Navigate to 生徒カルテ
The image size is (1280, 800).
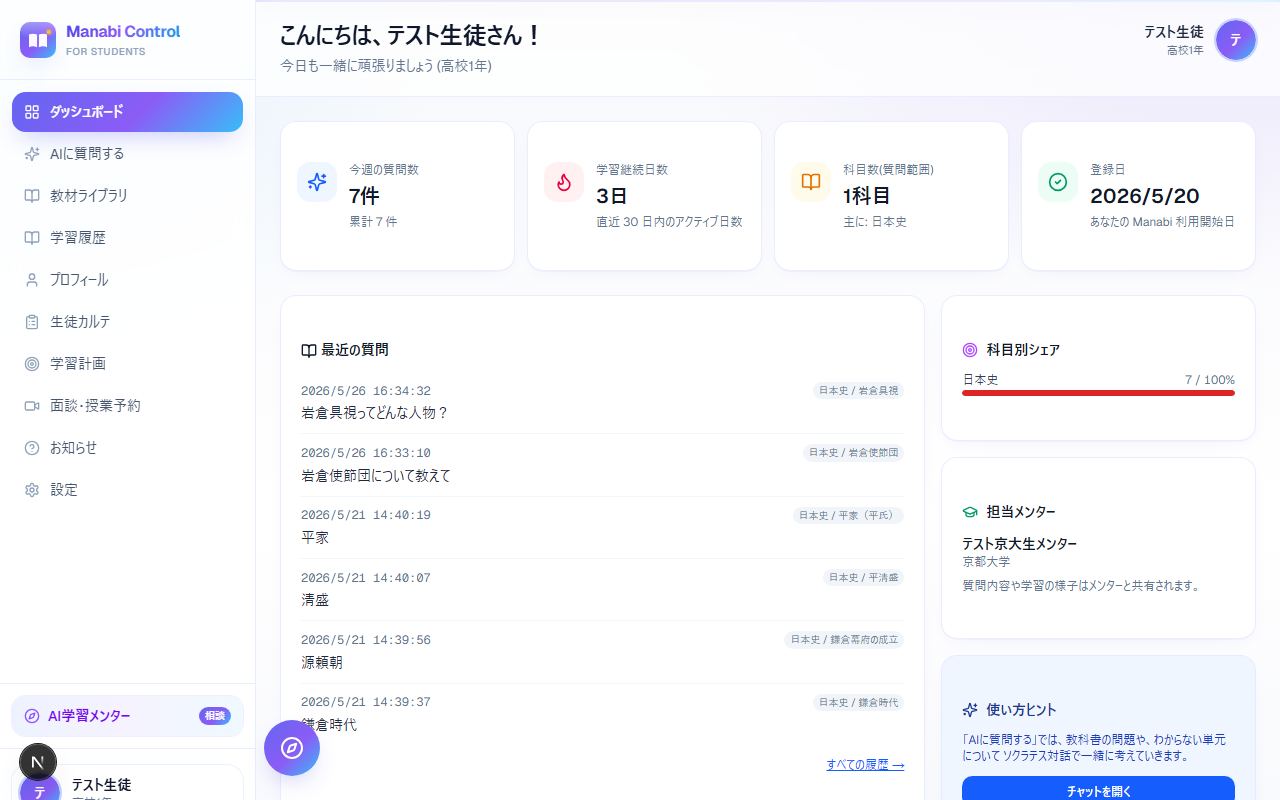click(127, 322)
